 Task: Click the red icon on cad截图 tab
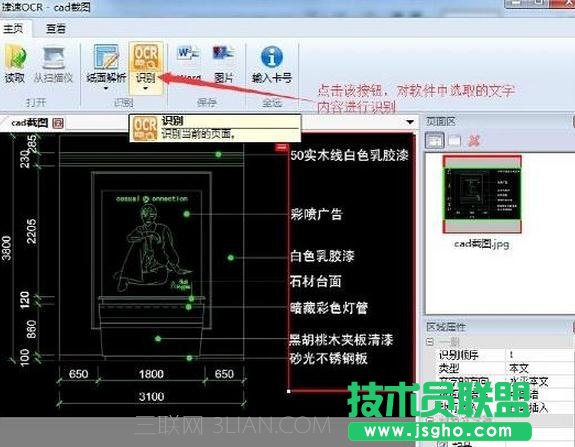58,123
